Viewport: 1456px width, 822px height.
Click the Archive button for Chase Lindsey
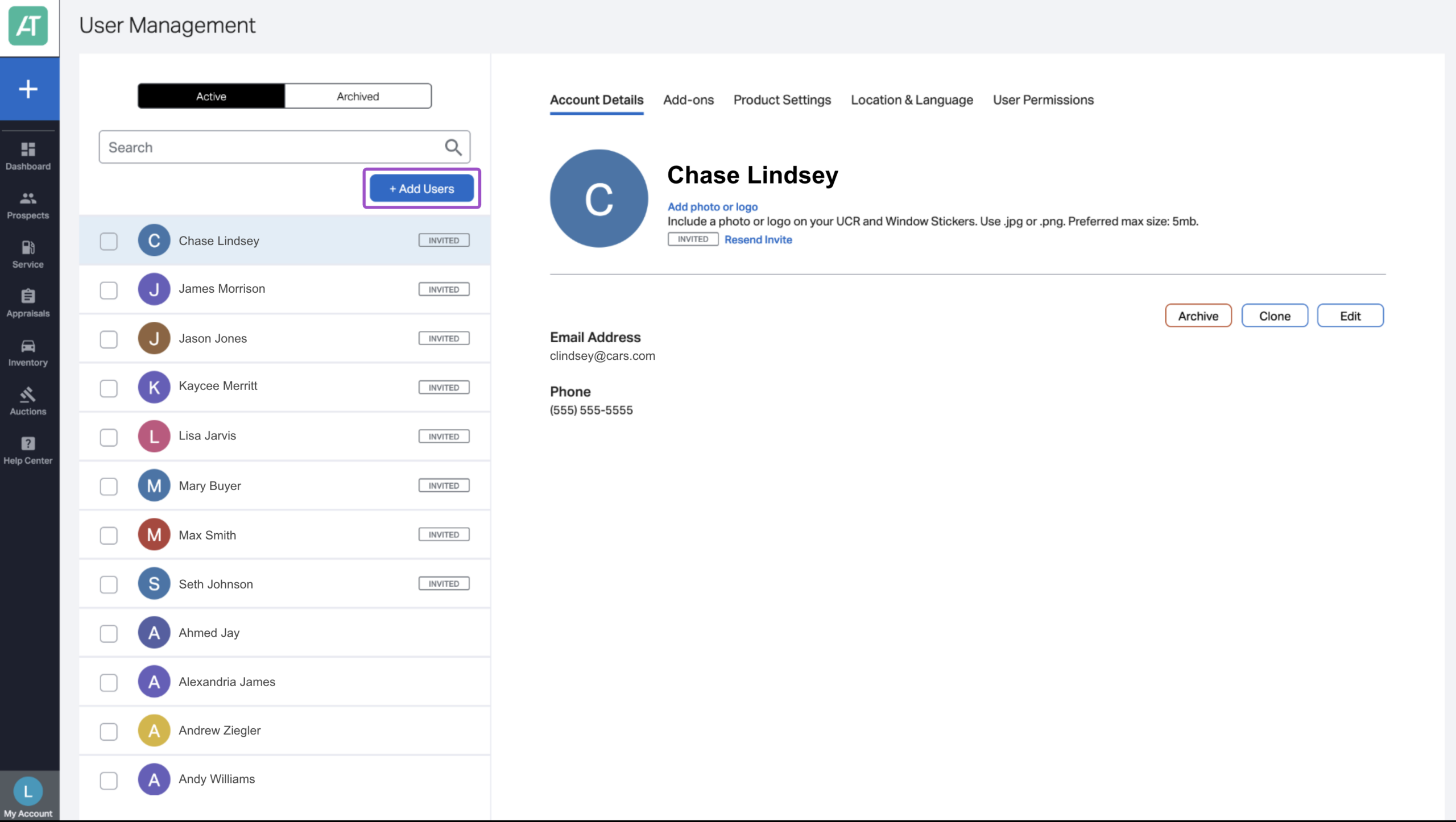coord(1198,316)
